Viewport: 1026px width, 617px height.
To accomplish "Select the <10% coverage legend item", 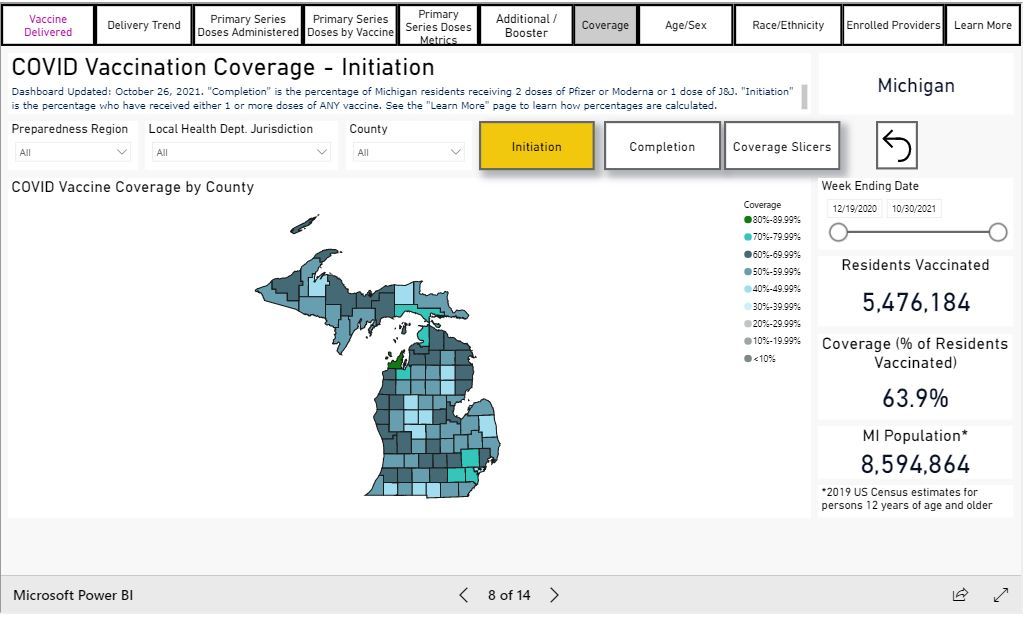I will (764, 358).
